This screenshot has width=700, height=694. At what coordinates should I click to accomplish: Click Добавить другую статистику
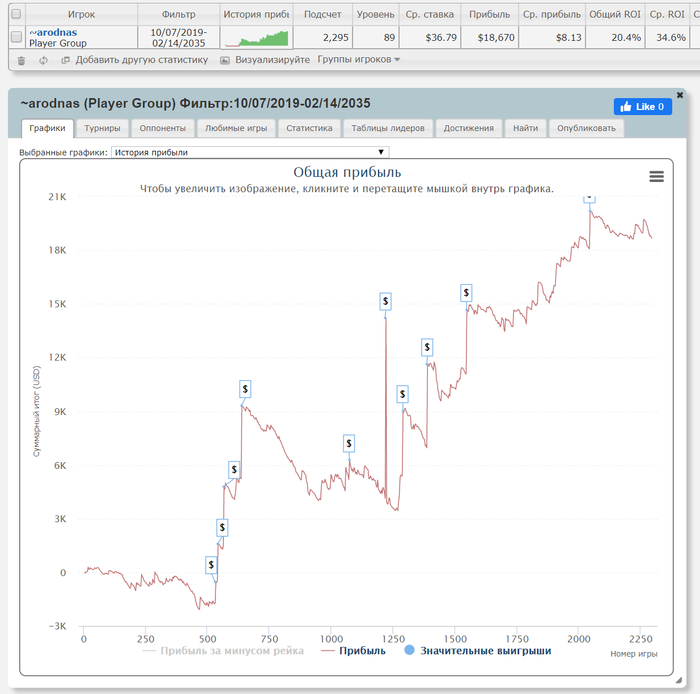(x=142, y=60)
